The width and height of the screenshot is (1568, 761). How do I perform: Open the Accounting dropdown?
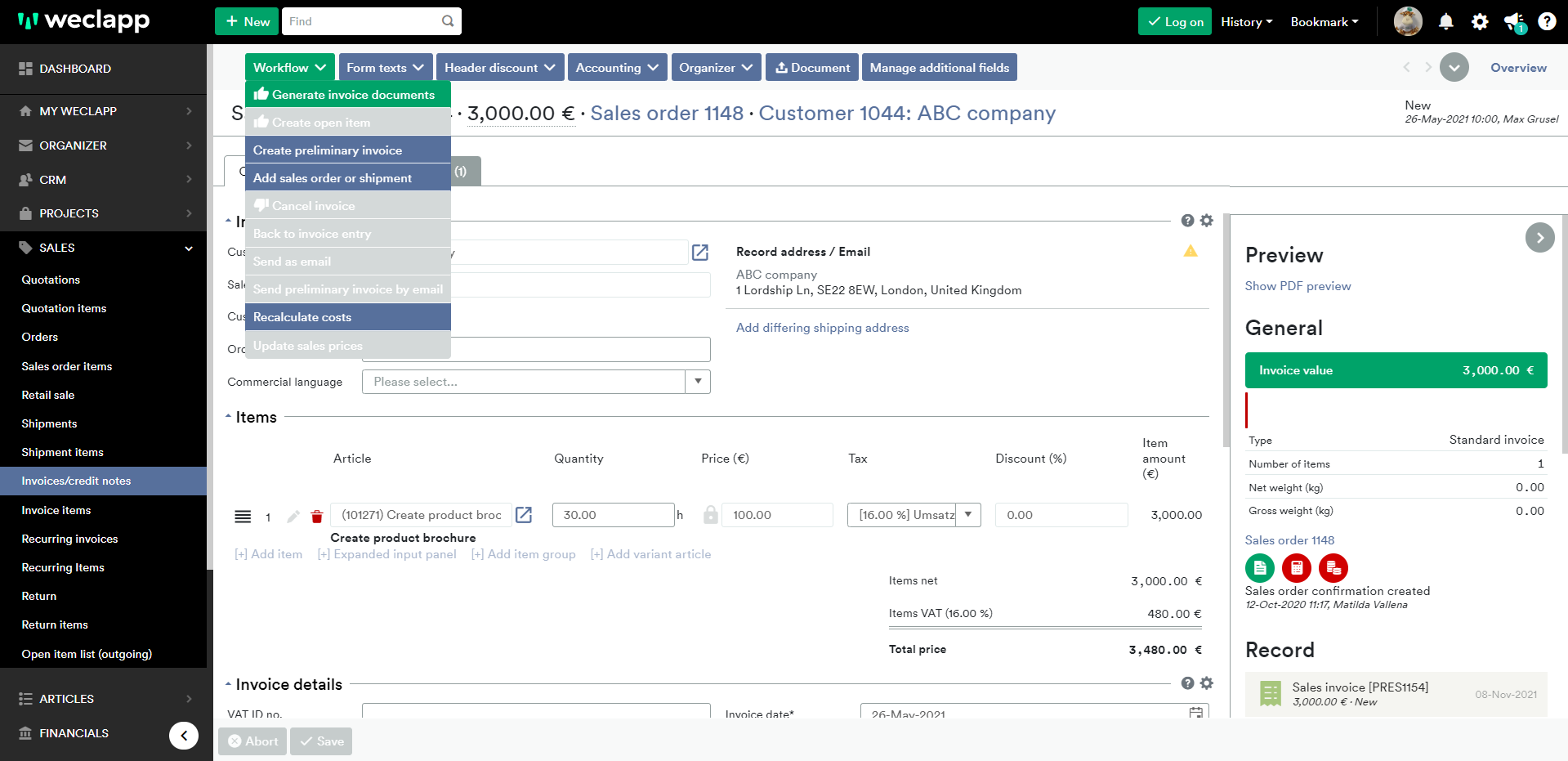(617, 67)
